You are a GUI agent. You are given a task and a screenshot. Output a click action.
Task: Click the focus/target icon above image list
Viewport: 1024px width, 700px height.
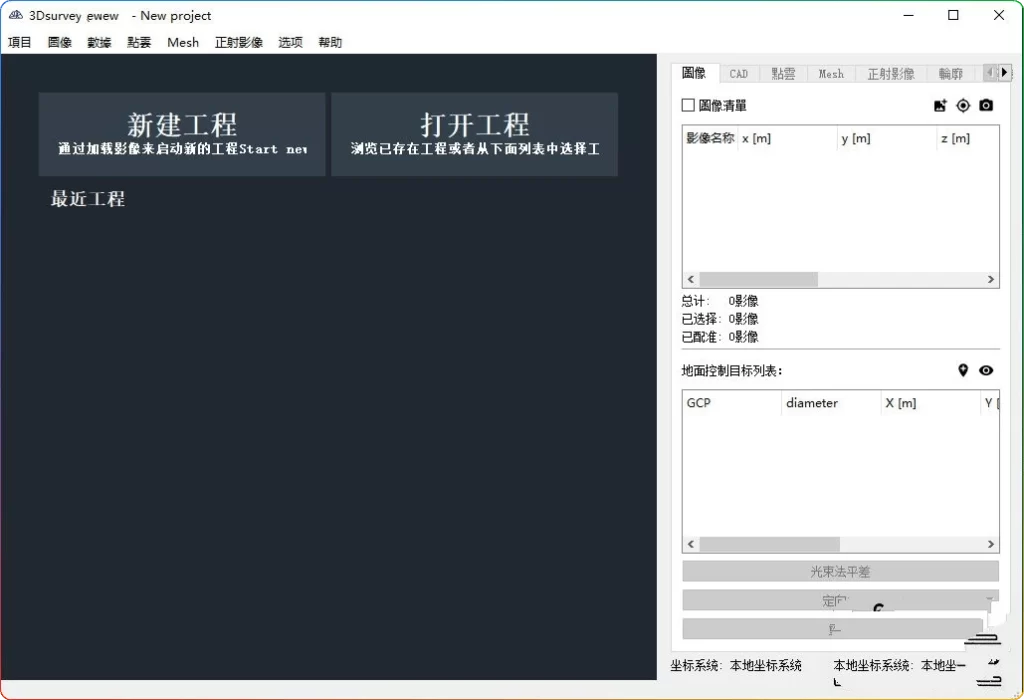pos(963,105)
